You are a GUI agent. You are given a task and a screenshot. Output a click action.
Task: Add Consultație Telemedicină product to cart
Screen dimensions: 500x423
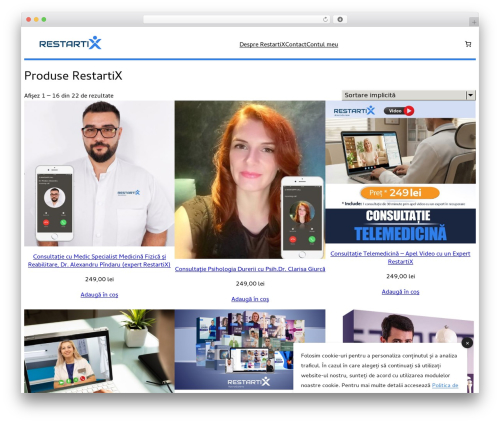click(400, 292)
